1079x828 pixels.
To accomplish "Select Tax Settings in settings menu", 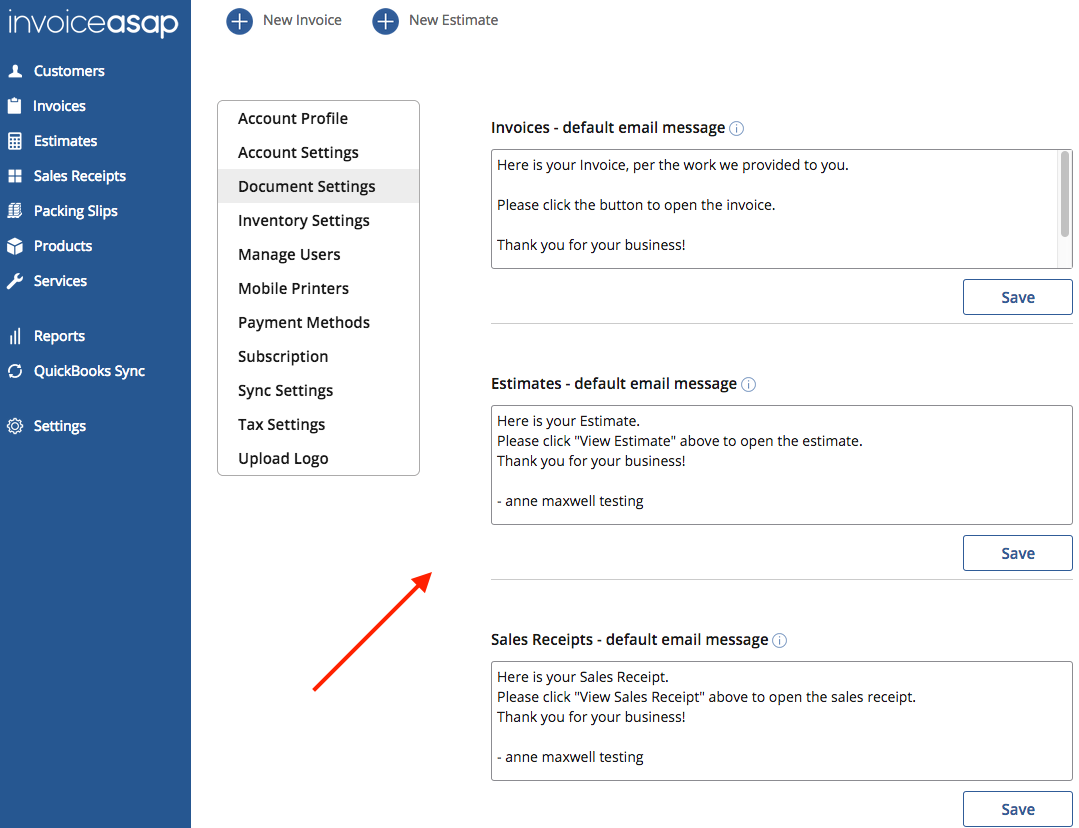I will [x=281, y=424].
